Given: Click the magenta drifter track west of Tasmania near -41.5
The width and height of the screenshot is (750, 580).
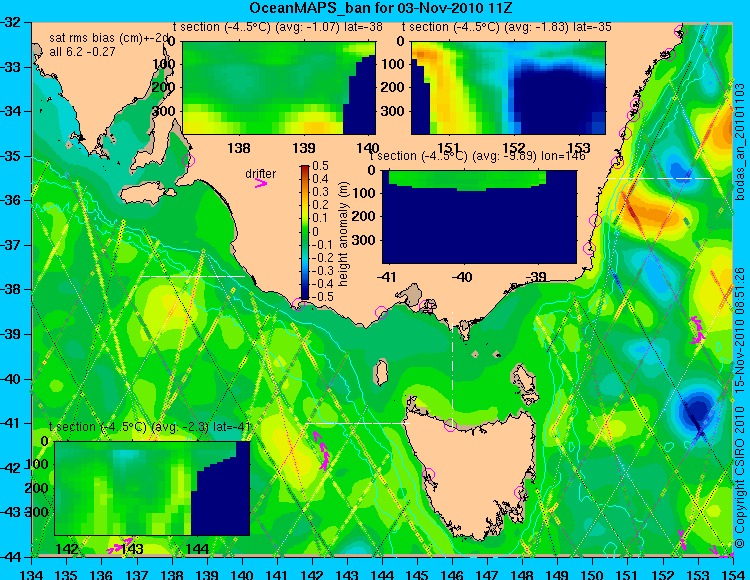Looking at the screenshot, I should click(321, 450).
